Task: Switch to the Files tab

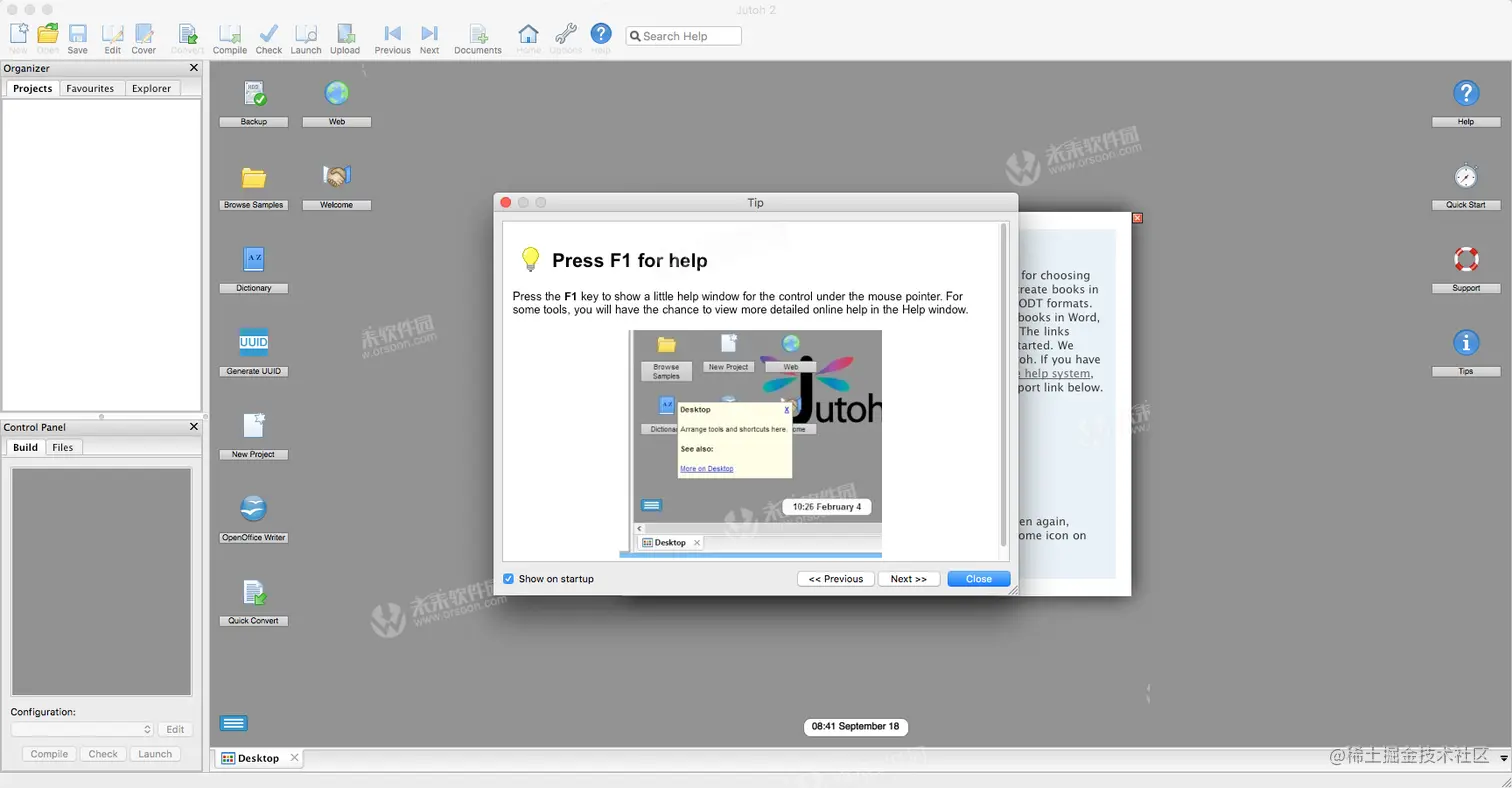Action: (63, 447)
